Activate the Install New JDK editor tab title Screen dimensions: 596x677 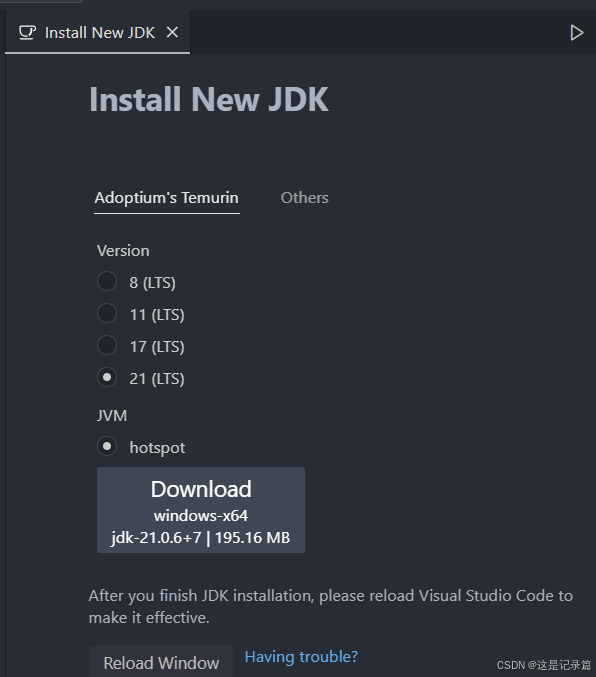pos(100,33)
